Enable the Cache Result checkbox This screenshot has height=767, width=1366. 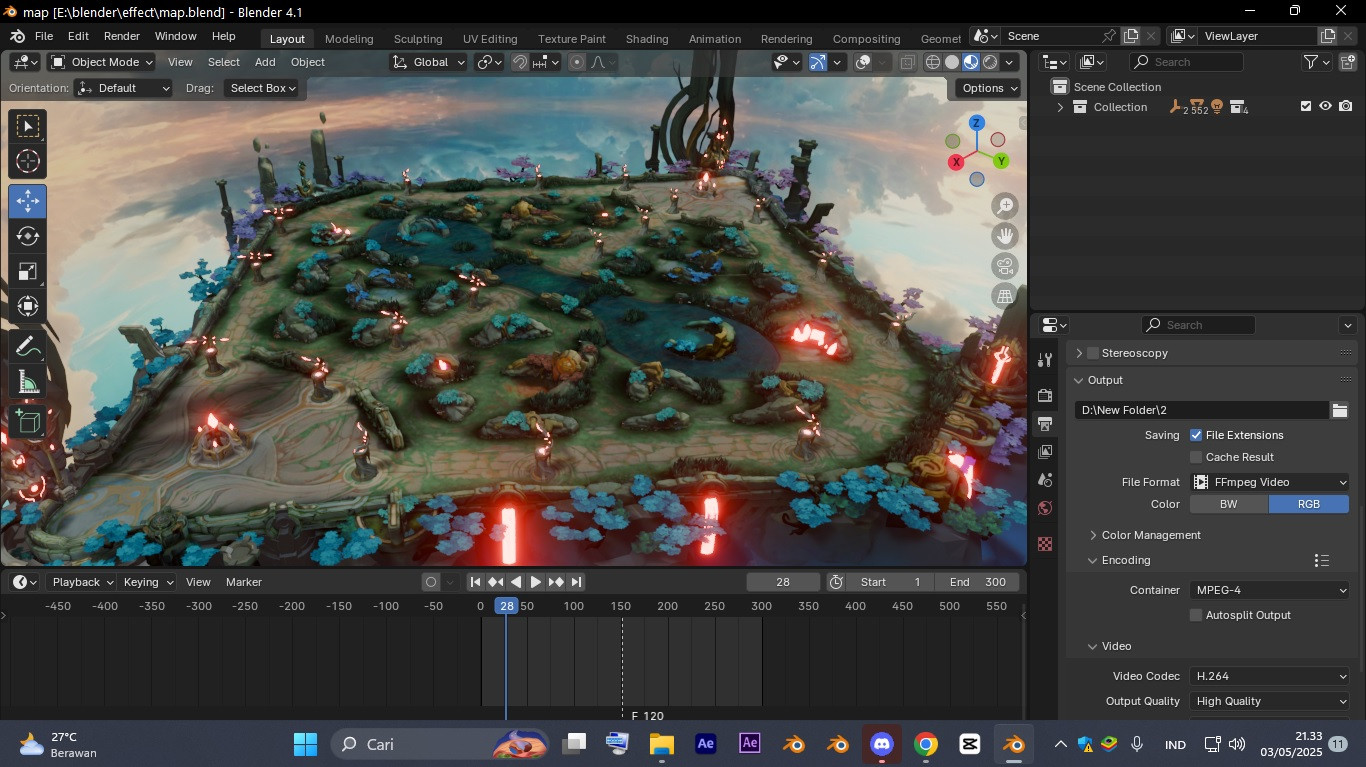pyautogui.click(x=1195, y=457)
